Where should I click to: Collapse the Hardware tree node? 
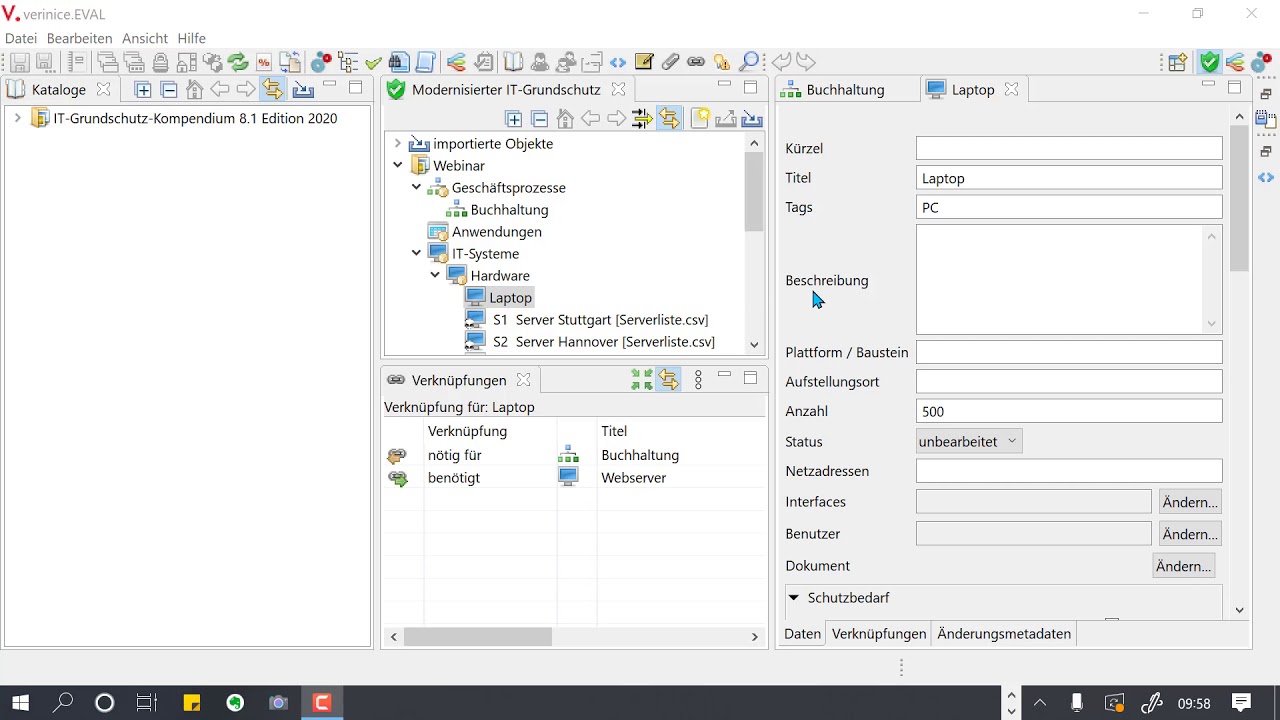coord(435,275)
